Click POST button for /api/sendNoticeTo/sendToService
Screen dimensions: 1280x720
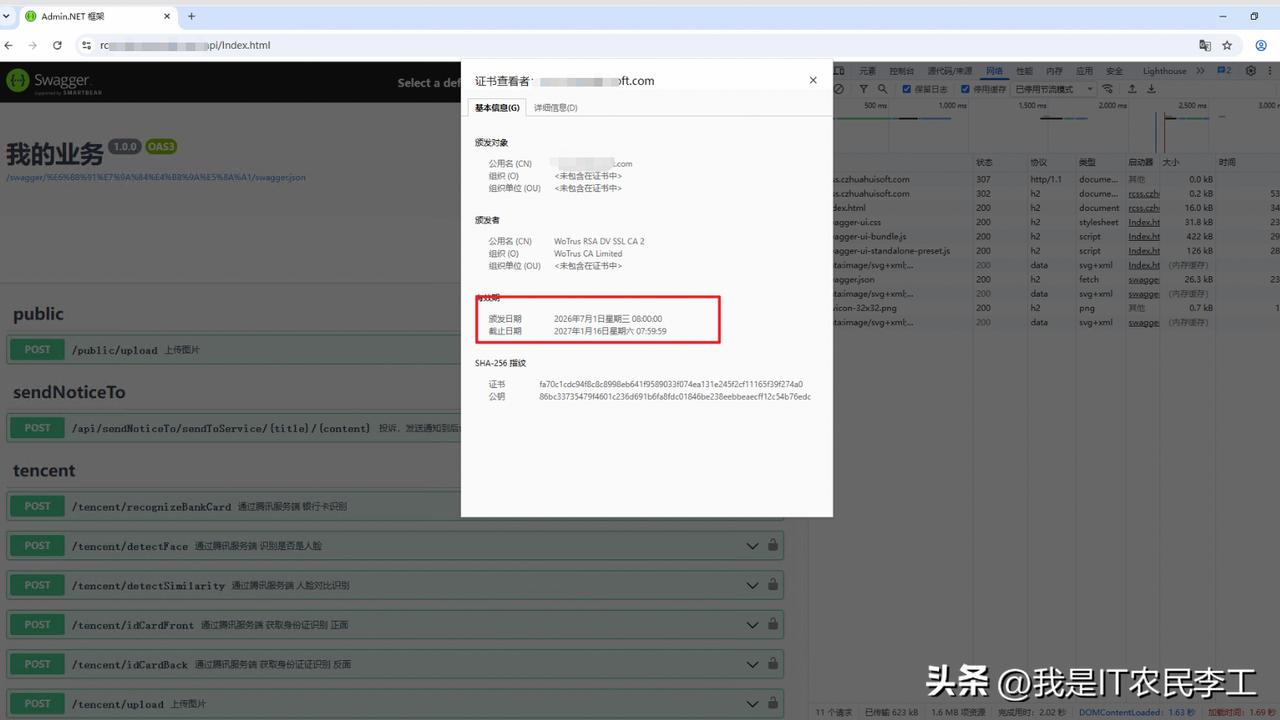coord(37,428)
